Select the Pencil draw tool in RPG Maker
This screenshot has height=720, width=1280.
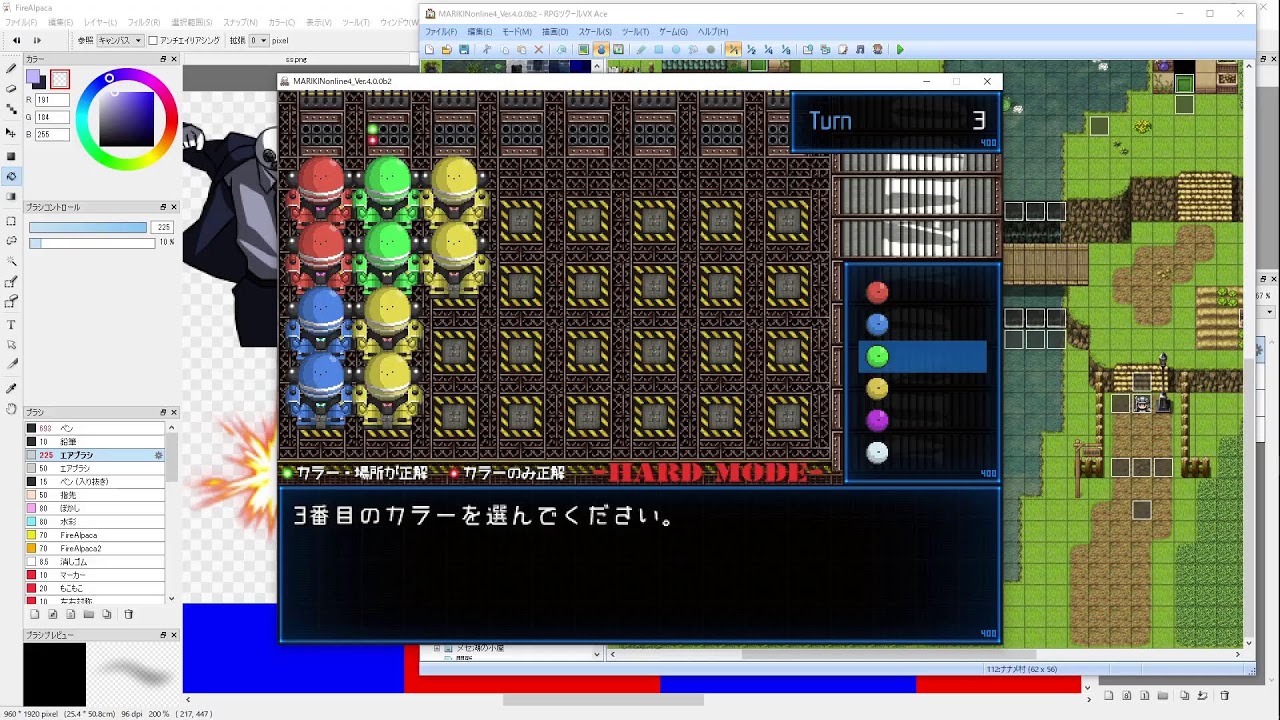[x=641, y=49]
